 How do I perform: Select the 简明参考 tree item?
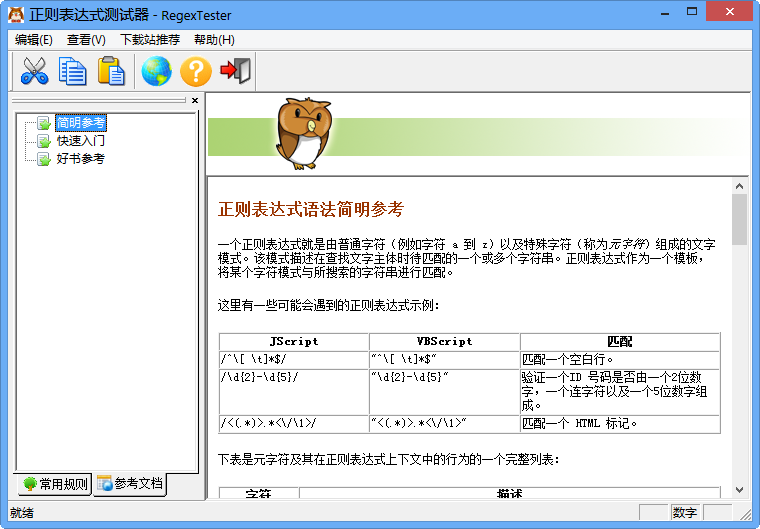pyautogui.click(x=80, y=123)
